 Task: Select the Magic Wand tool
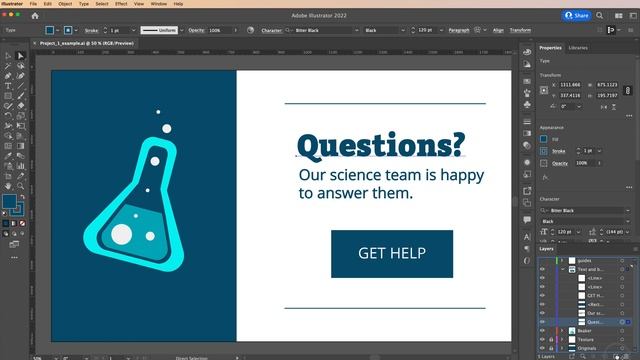(x=8, y=66)
